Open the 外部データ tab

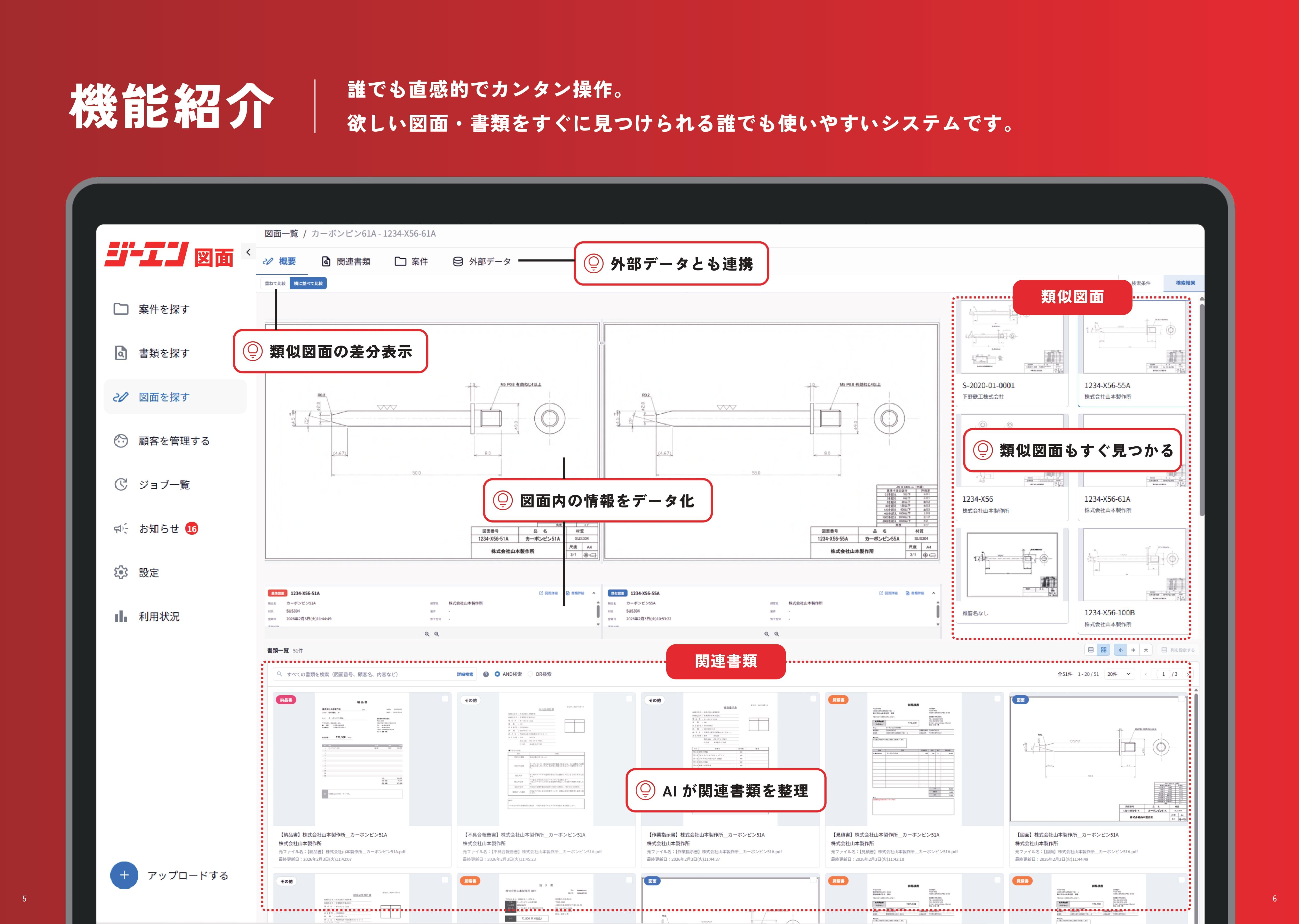(482, 261)
